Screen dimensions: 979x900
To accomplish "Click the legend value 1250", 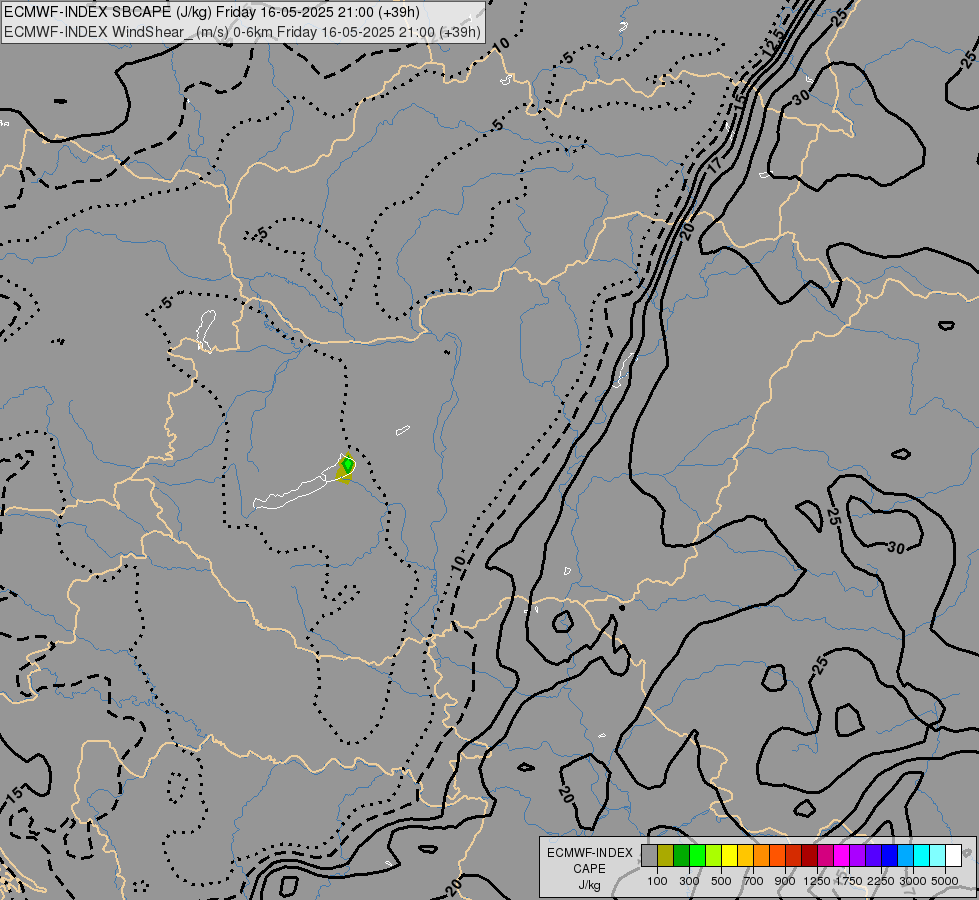I will 817,881.
